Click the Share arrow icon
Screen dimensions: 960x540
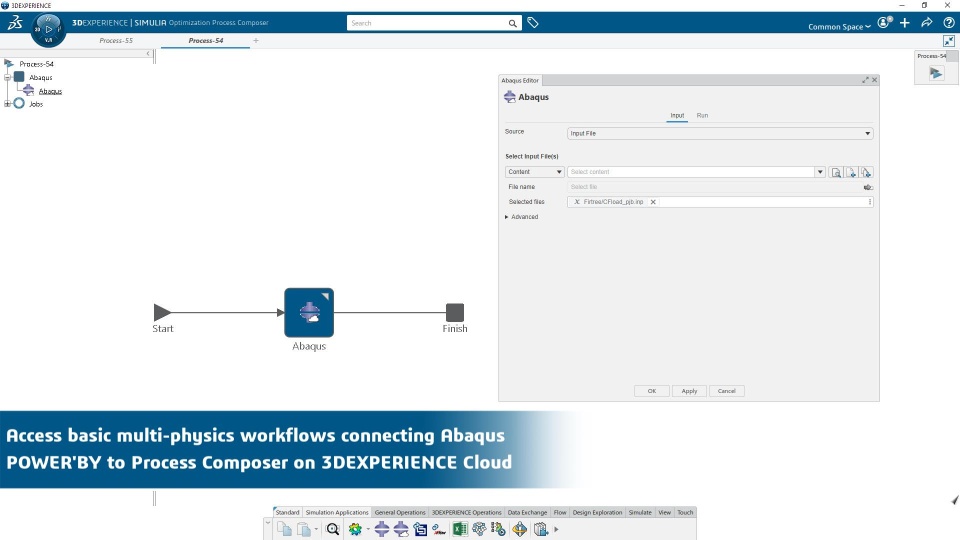[927, 23]
